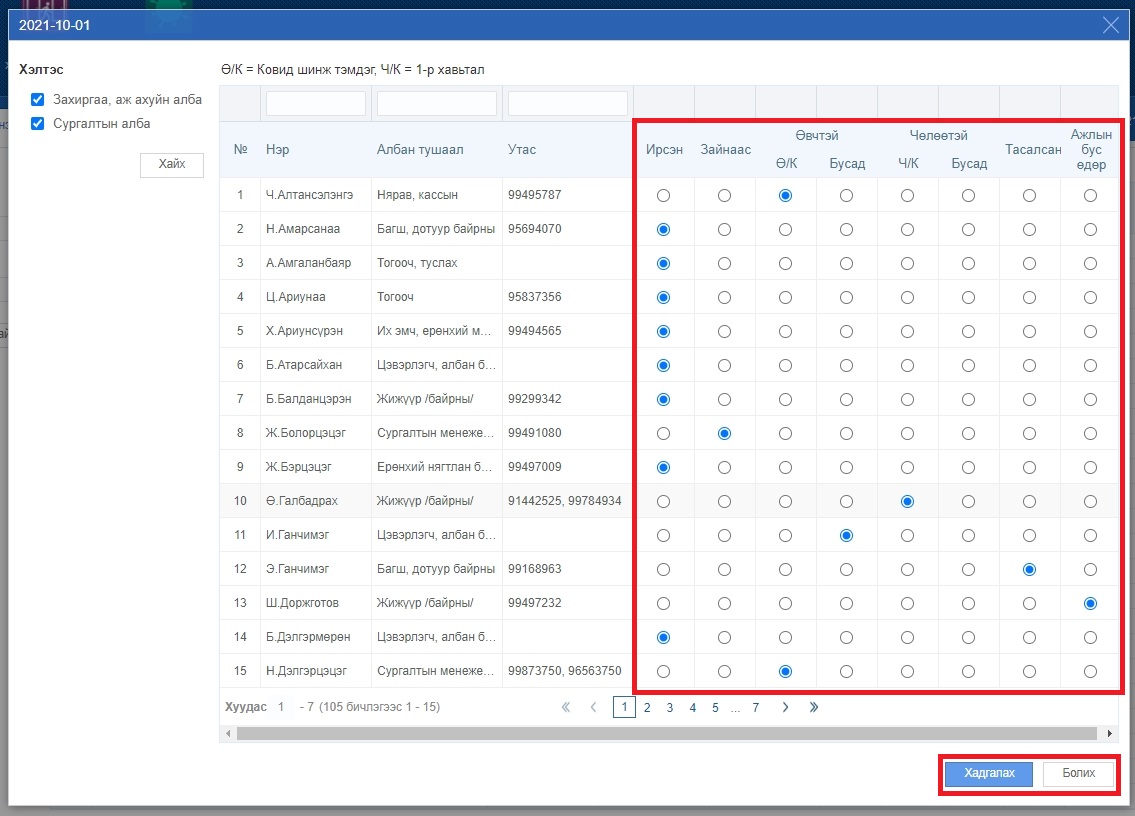Focus the Нэр filter input field

316,104
